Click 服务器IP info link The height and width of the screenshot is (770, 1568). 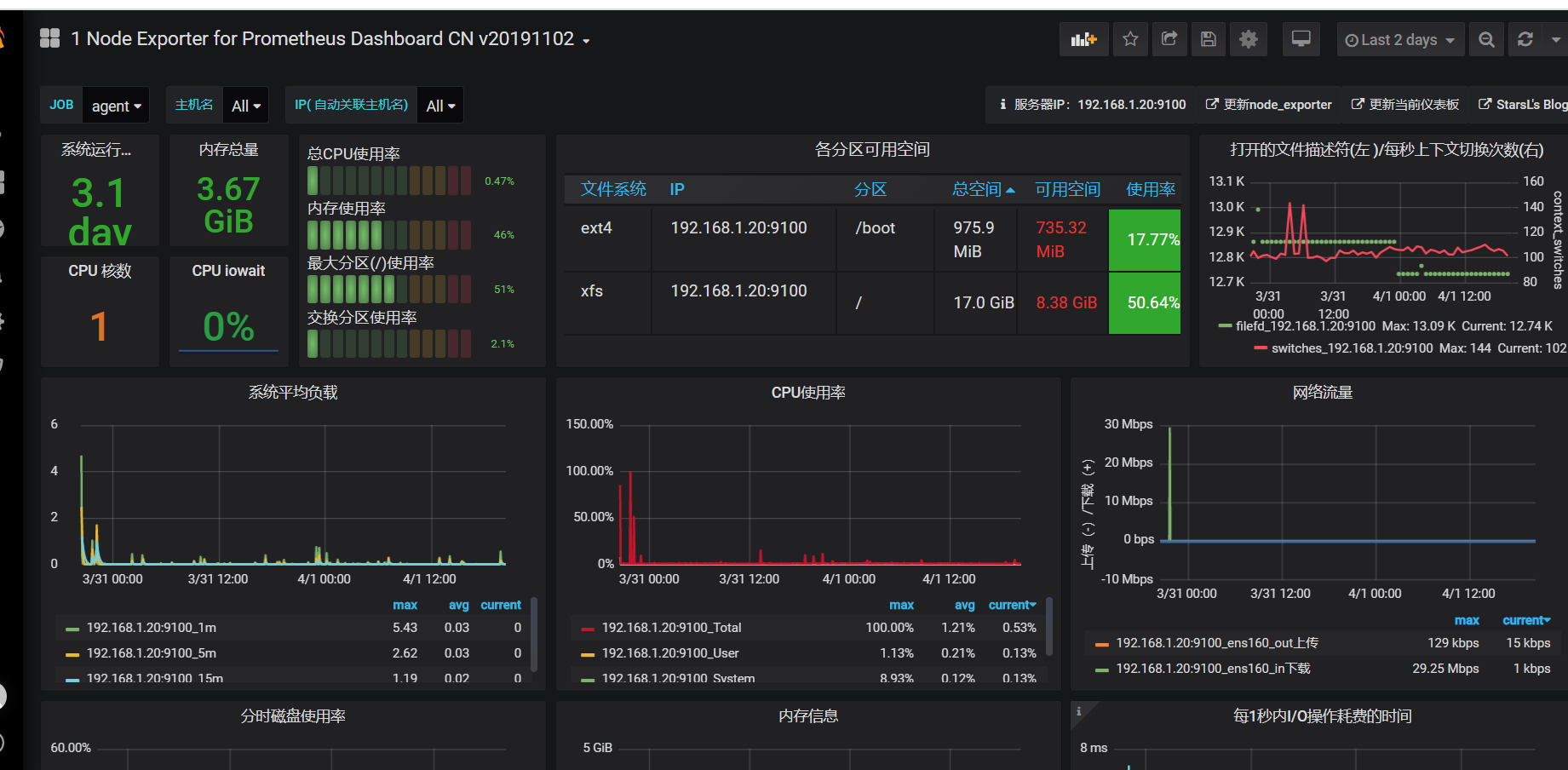coord(1092,105)
